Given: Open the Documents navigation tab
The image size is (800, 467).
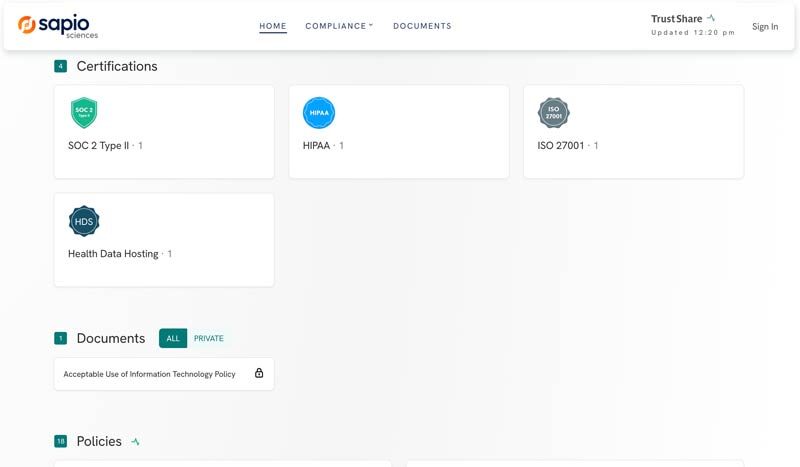Looking at the screenshot, I should (422, 26).
